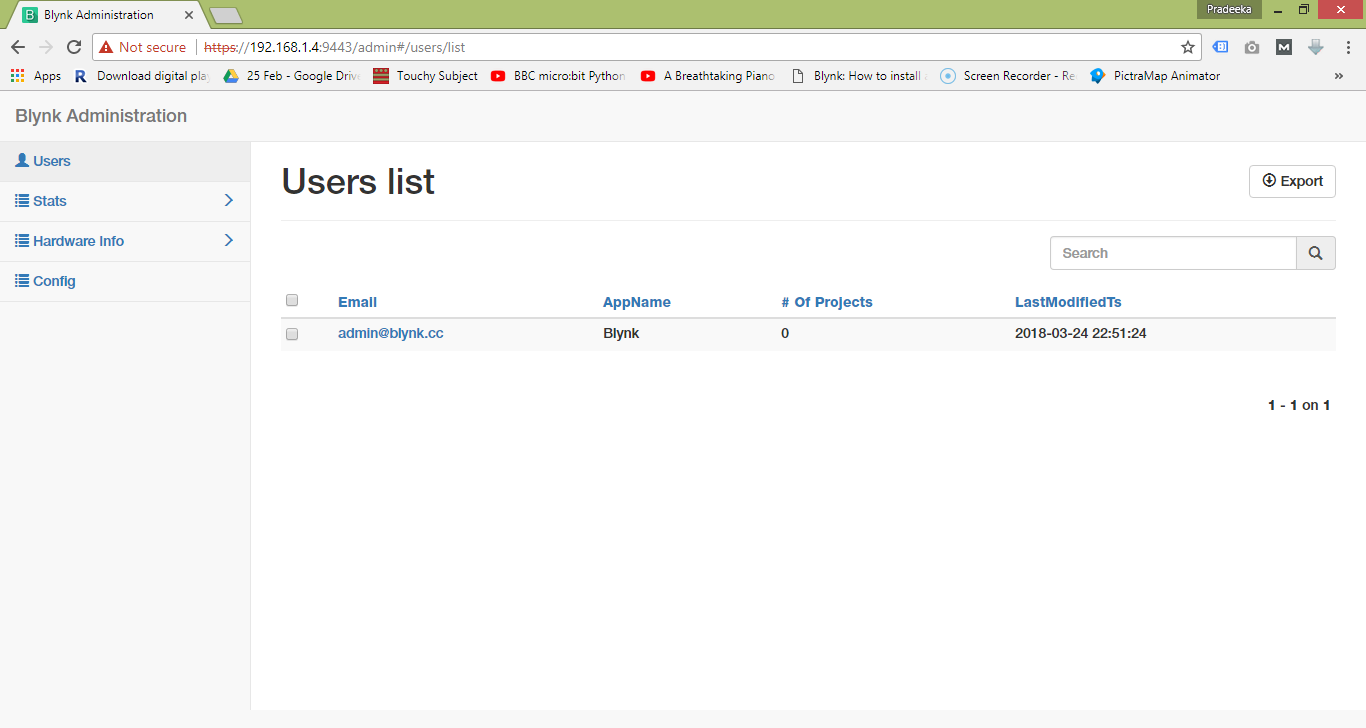Click the Not secure warning icon
Viewport: 1366px width, 728px height.
pos(106,47)
